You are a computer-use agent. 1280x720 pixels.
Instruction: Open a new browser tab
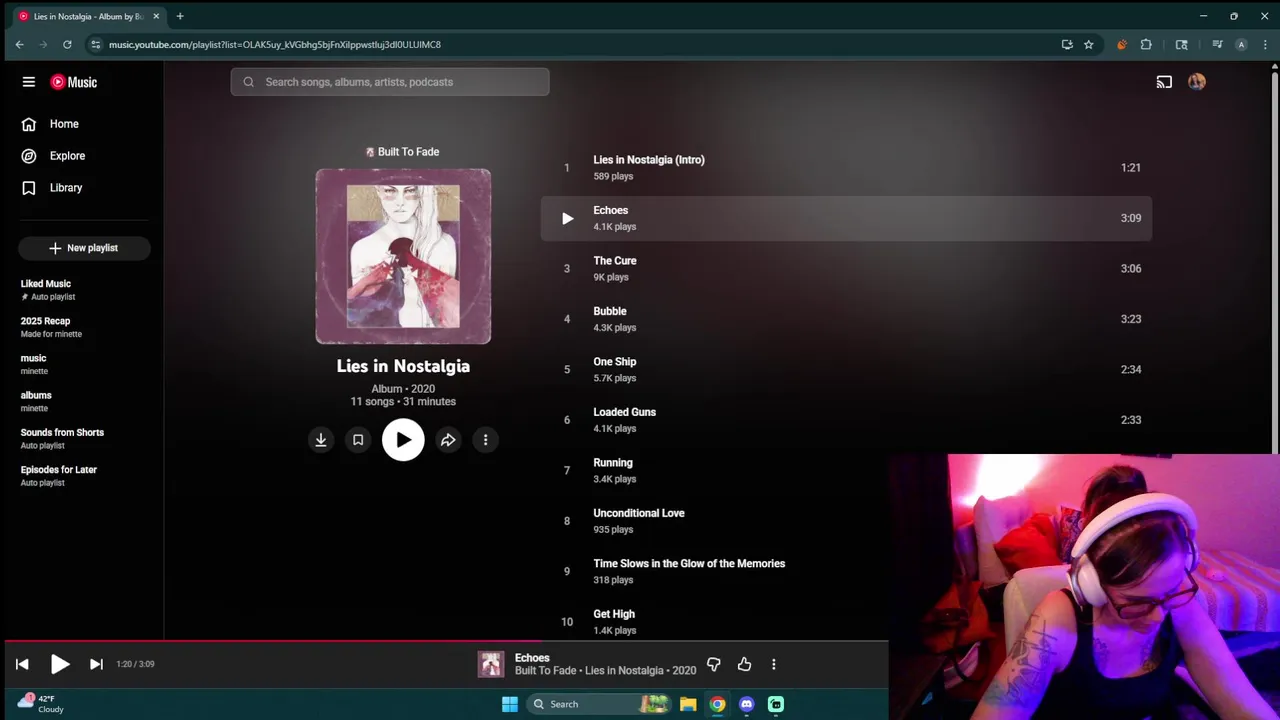[x=180, y=16]
